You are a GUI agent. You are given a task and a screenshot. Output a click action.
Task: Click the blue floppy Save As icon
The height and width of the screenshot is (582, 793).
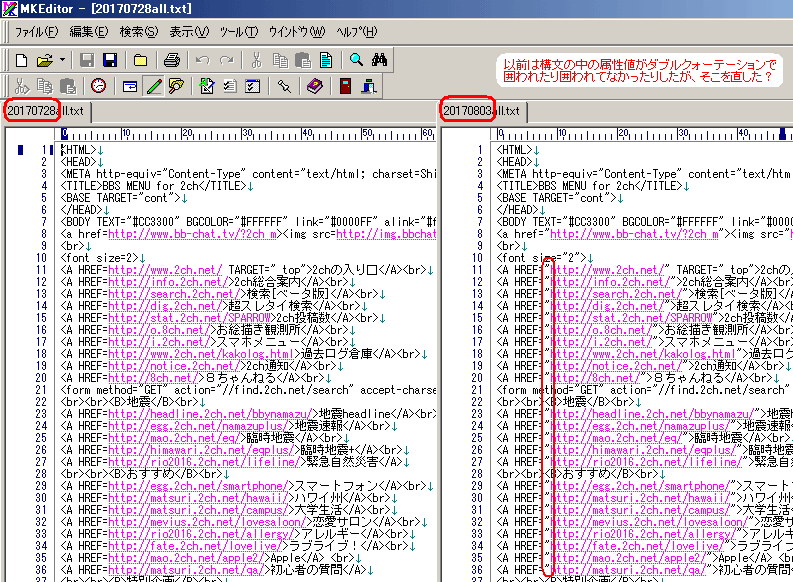110,60
